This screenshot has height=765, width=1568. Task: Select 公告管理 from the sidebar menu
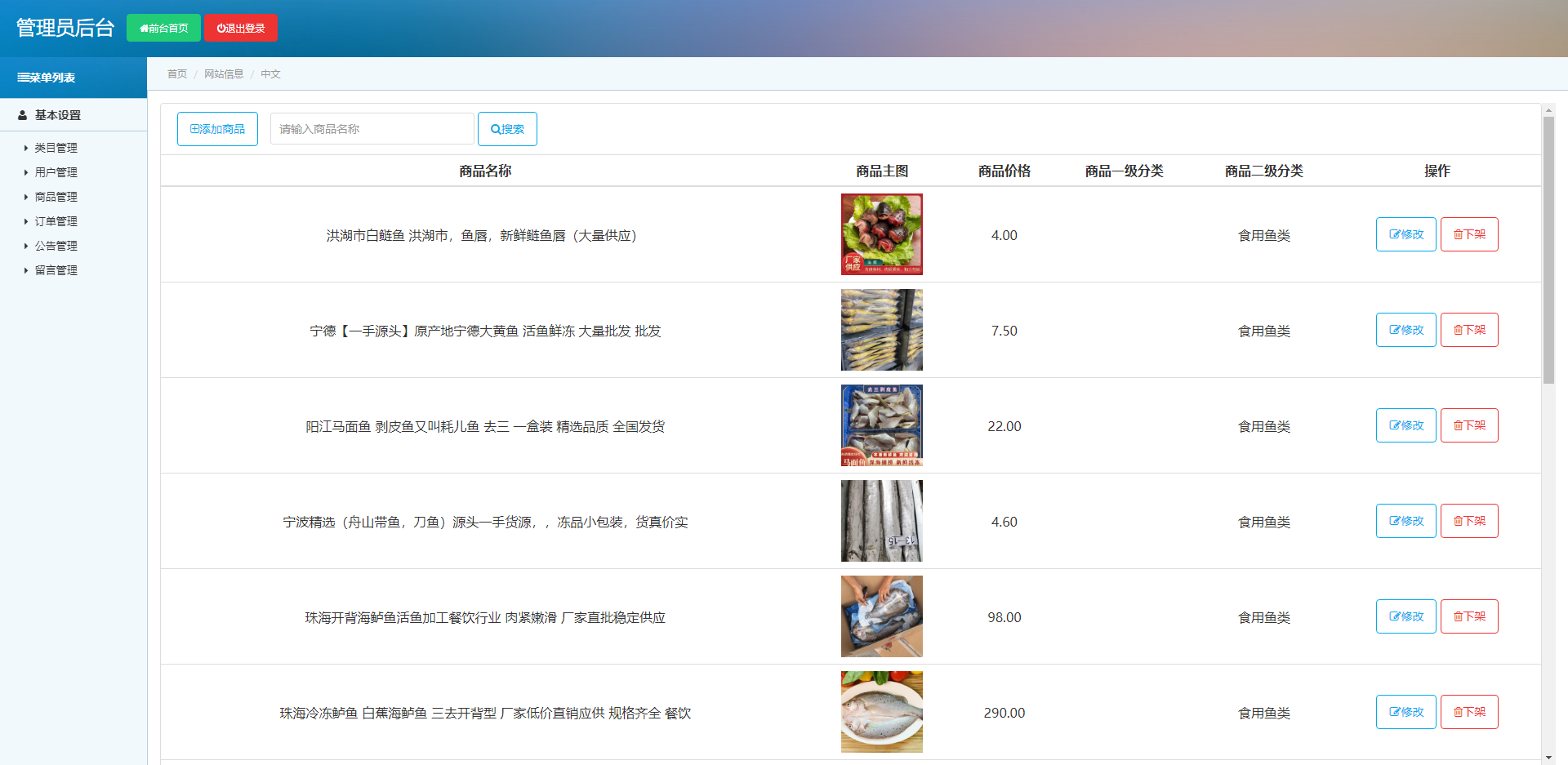pos(56,246)
